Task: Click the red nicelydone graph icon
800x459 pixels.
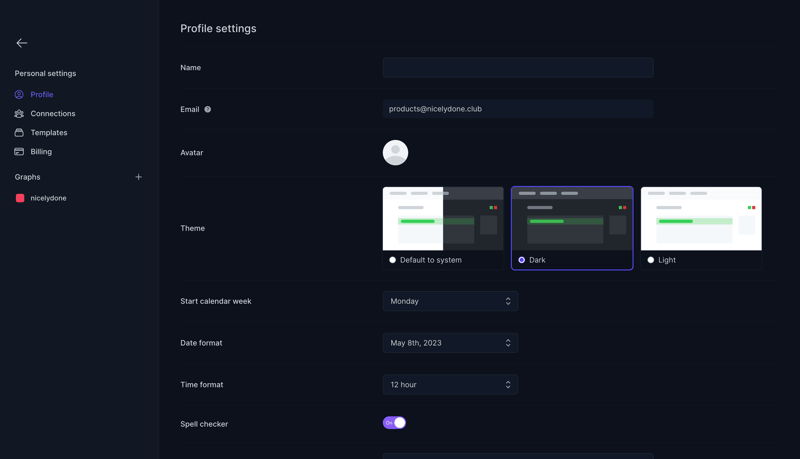Action: [x=20, y=198]
